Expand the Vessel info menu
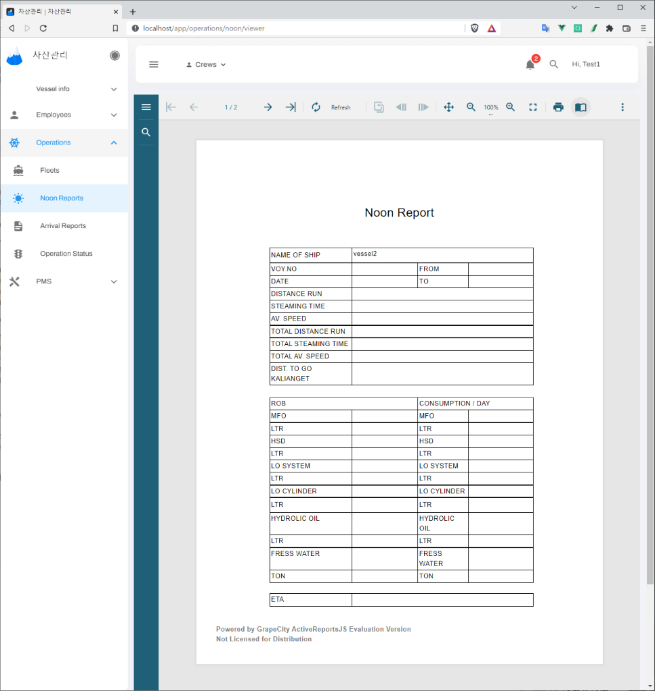 [x=64, y=89]
